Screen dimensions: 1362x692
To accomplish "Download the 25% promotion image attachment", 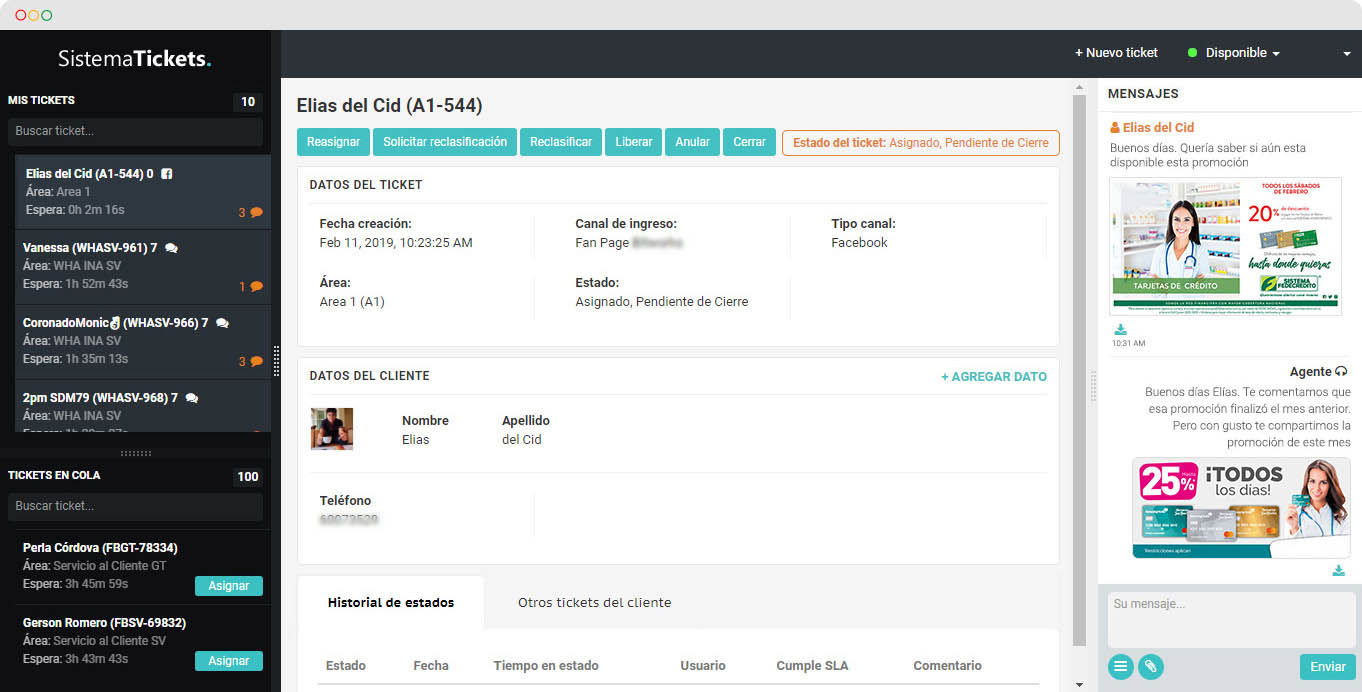I will [x=1338, y=570].
